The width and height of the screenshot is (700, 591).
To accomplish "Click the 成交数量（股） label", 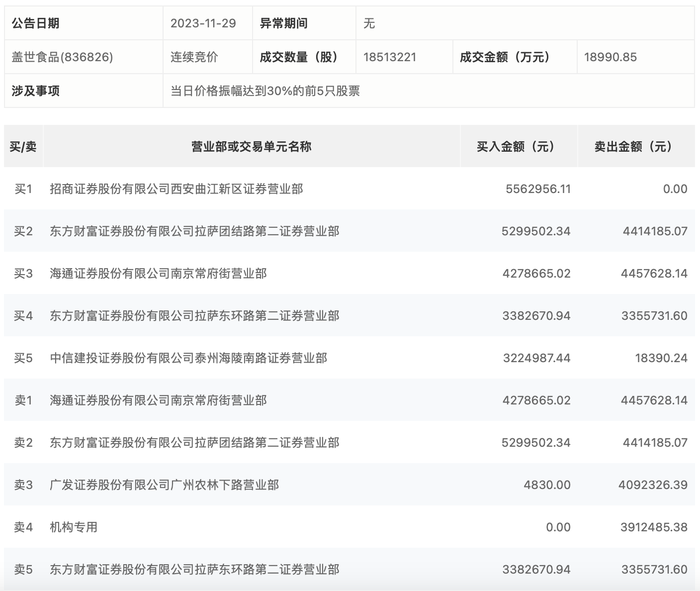I will 298,57.
